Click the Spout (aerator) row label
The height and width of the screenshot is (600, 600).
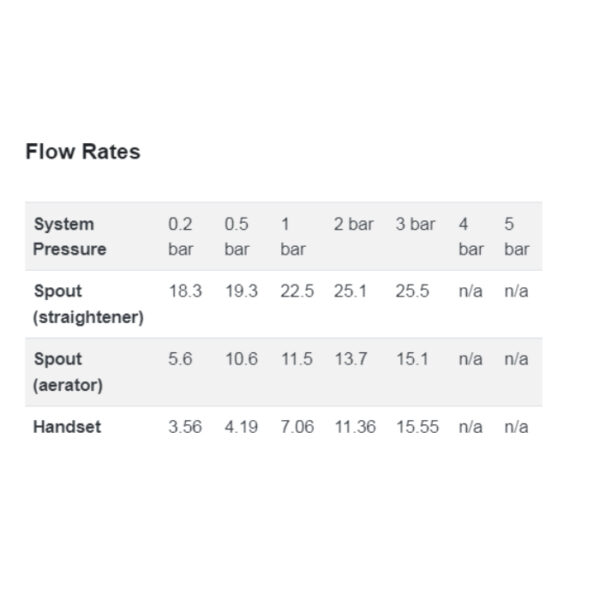tap(68, 372)
